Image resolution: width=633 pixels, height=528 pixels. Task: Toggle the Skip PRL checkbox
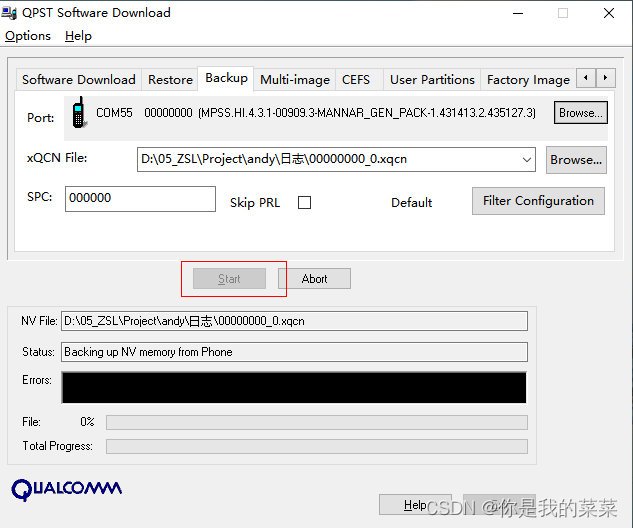tap(304, 202)
